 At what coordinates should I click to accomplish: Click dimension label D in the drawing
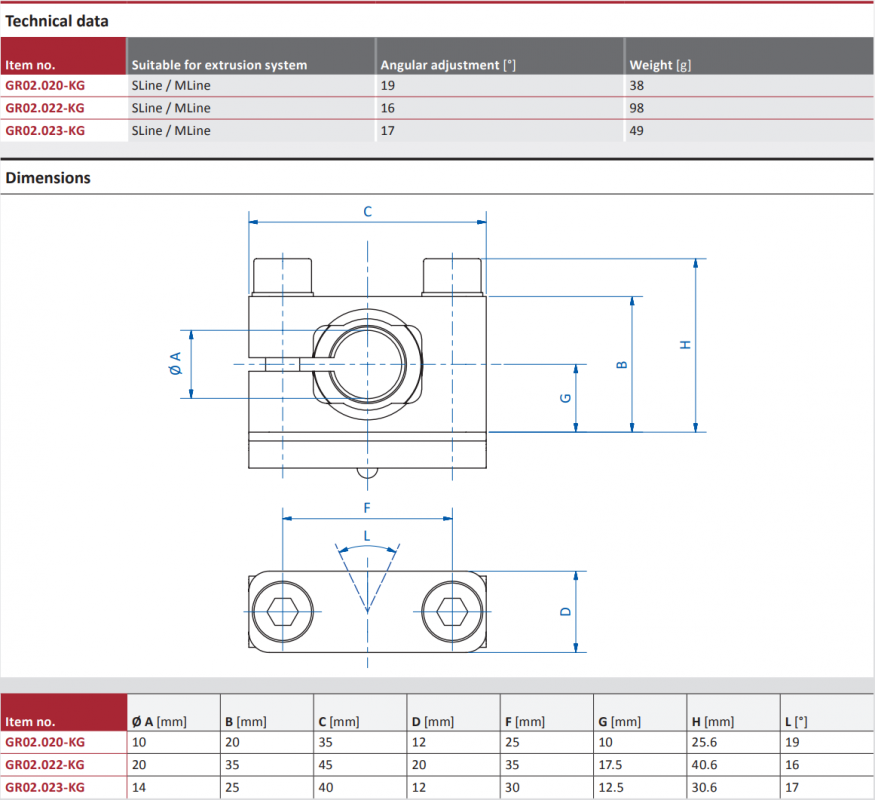565,611
